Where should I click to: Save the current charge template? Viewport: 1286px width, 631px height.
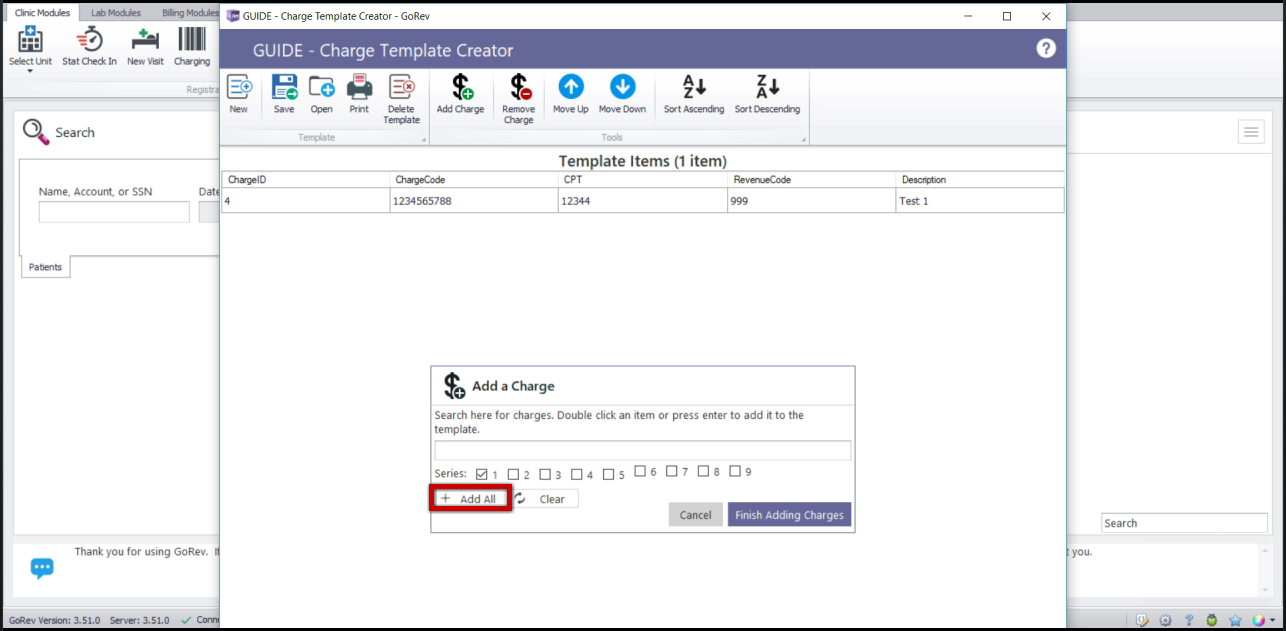tap(284, 94)
